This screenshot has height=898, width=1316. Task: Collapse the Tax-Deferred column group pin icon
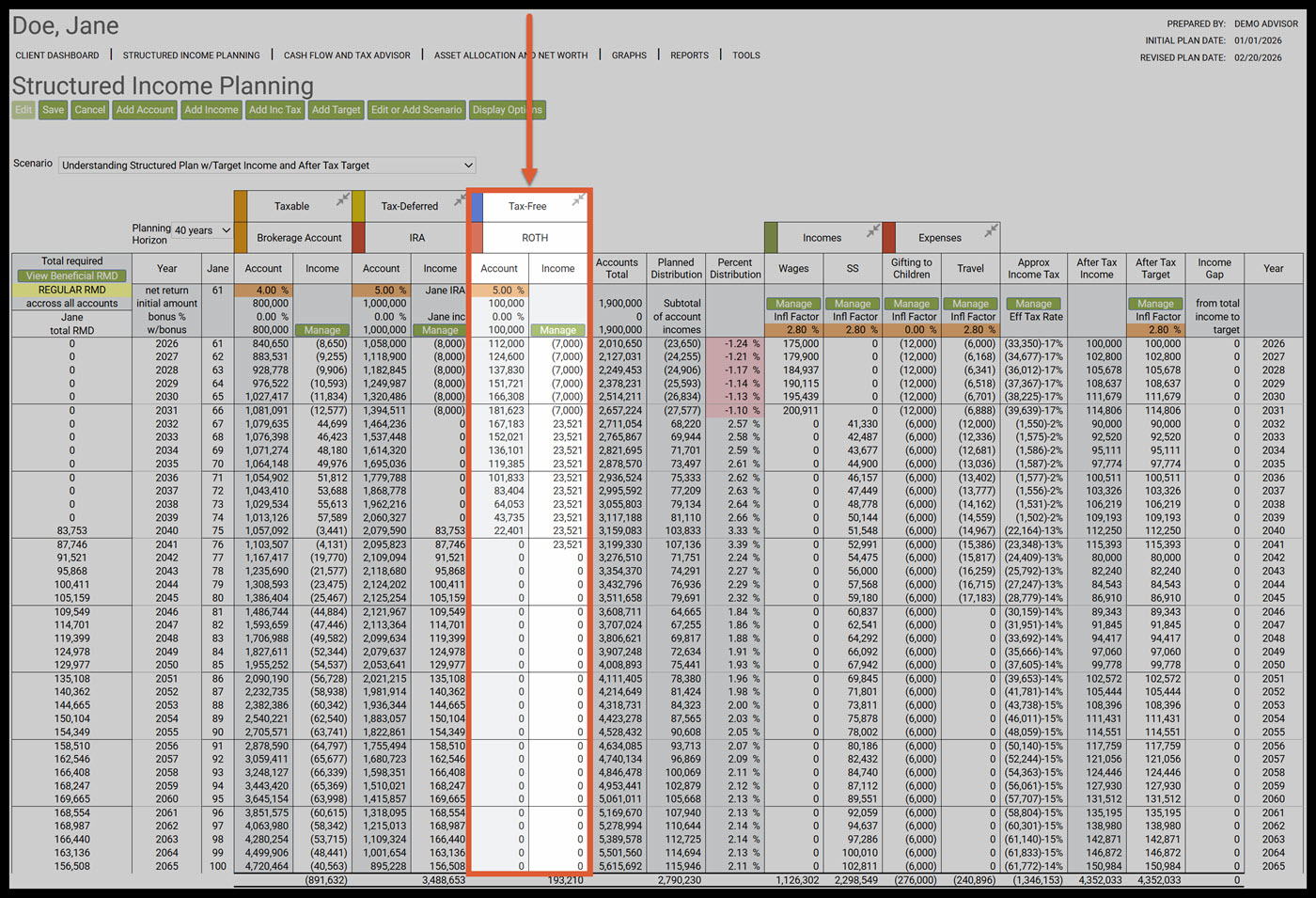(x=460, y=199)
